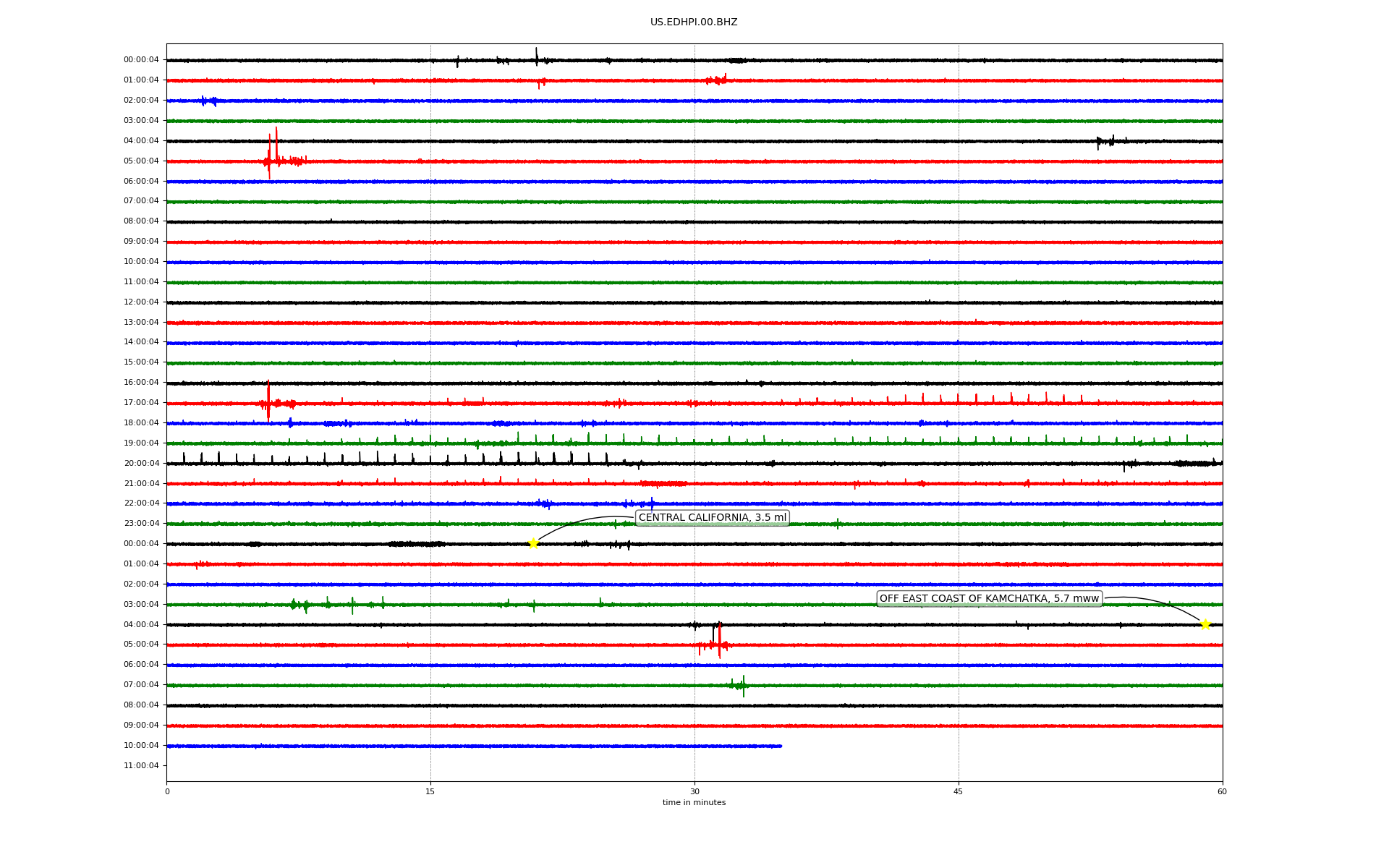
Task: Click the 0 tick on the x-axis
Action: tap(167, 791)
